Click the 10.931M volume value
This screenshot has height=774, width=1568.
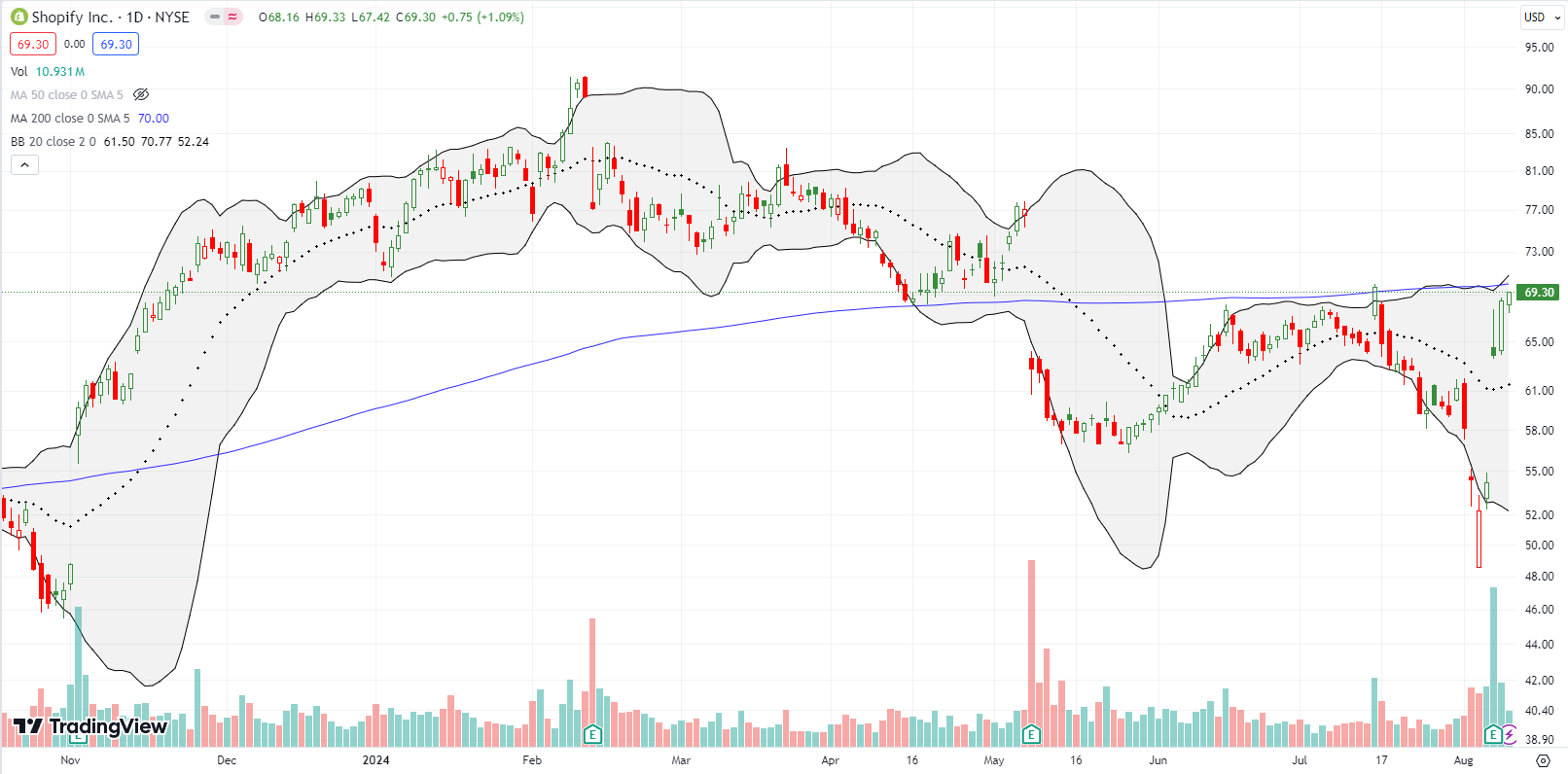(x=60, y=71)
